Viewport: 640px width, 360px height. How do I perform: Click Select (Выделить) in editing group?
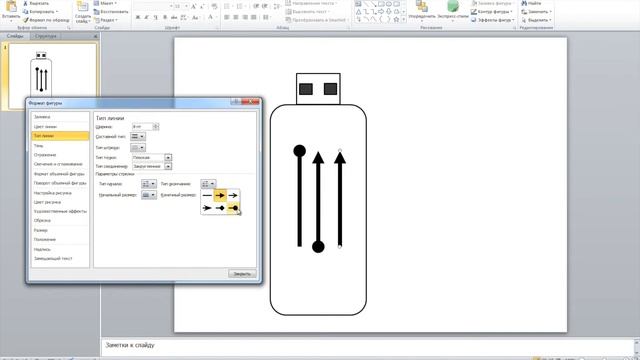[x=537, y=20]
